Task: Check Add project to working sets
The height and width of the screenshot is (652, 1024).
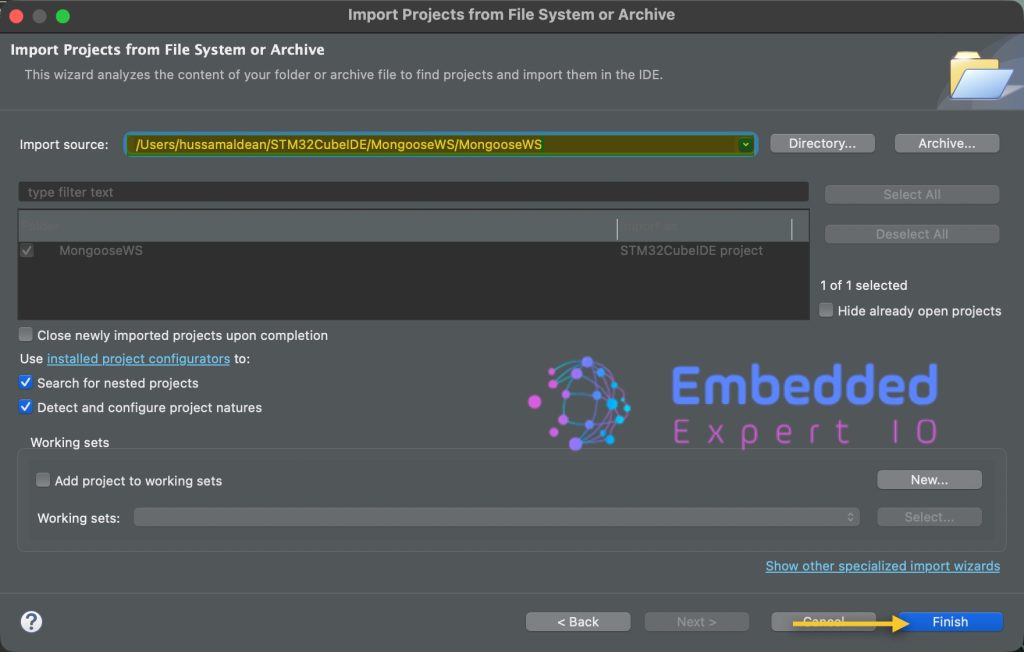Action: (x=43, y=480)
